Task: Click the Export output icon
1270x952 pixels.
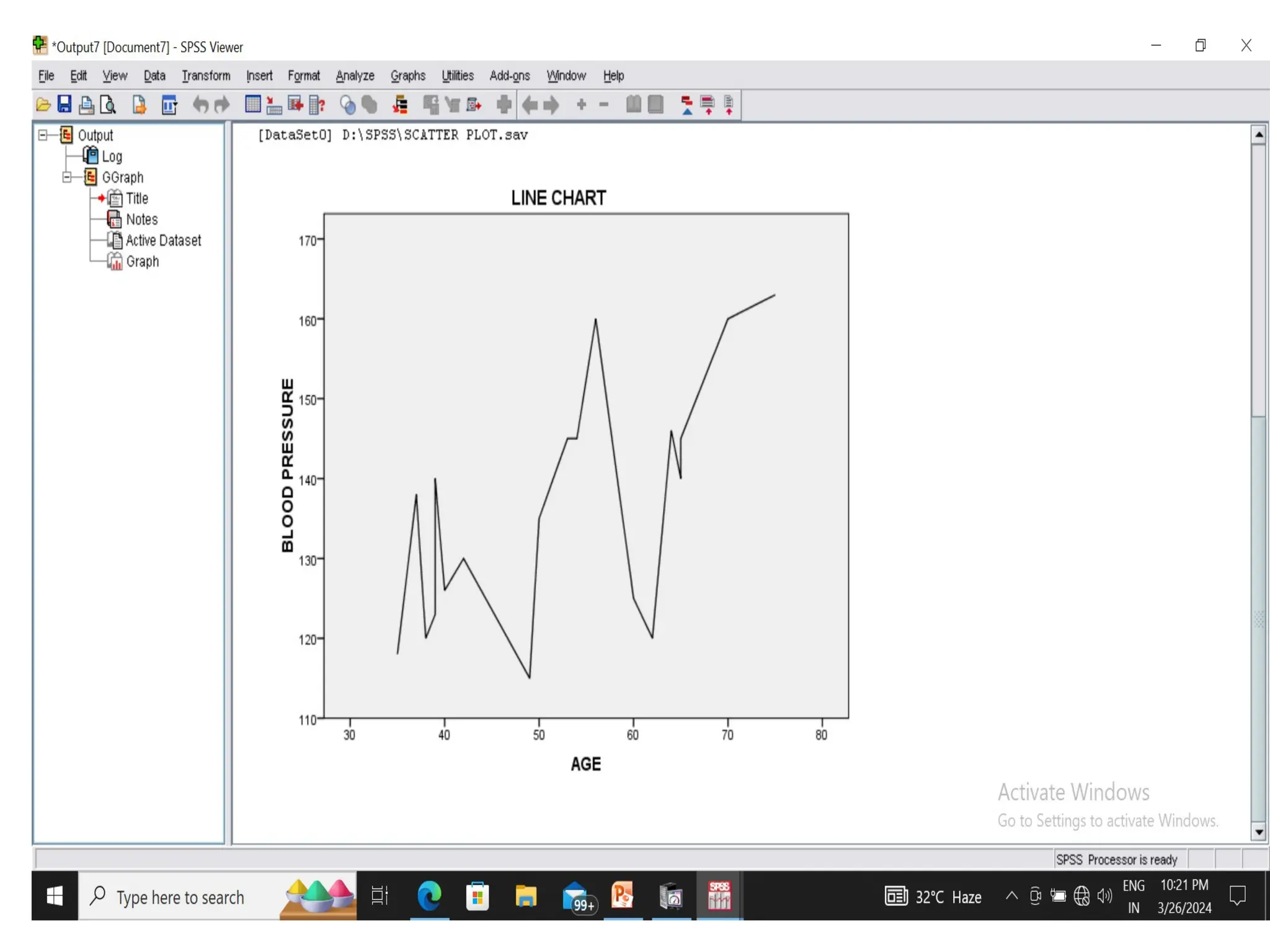Action: [140, 105]
